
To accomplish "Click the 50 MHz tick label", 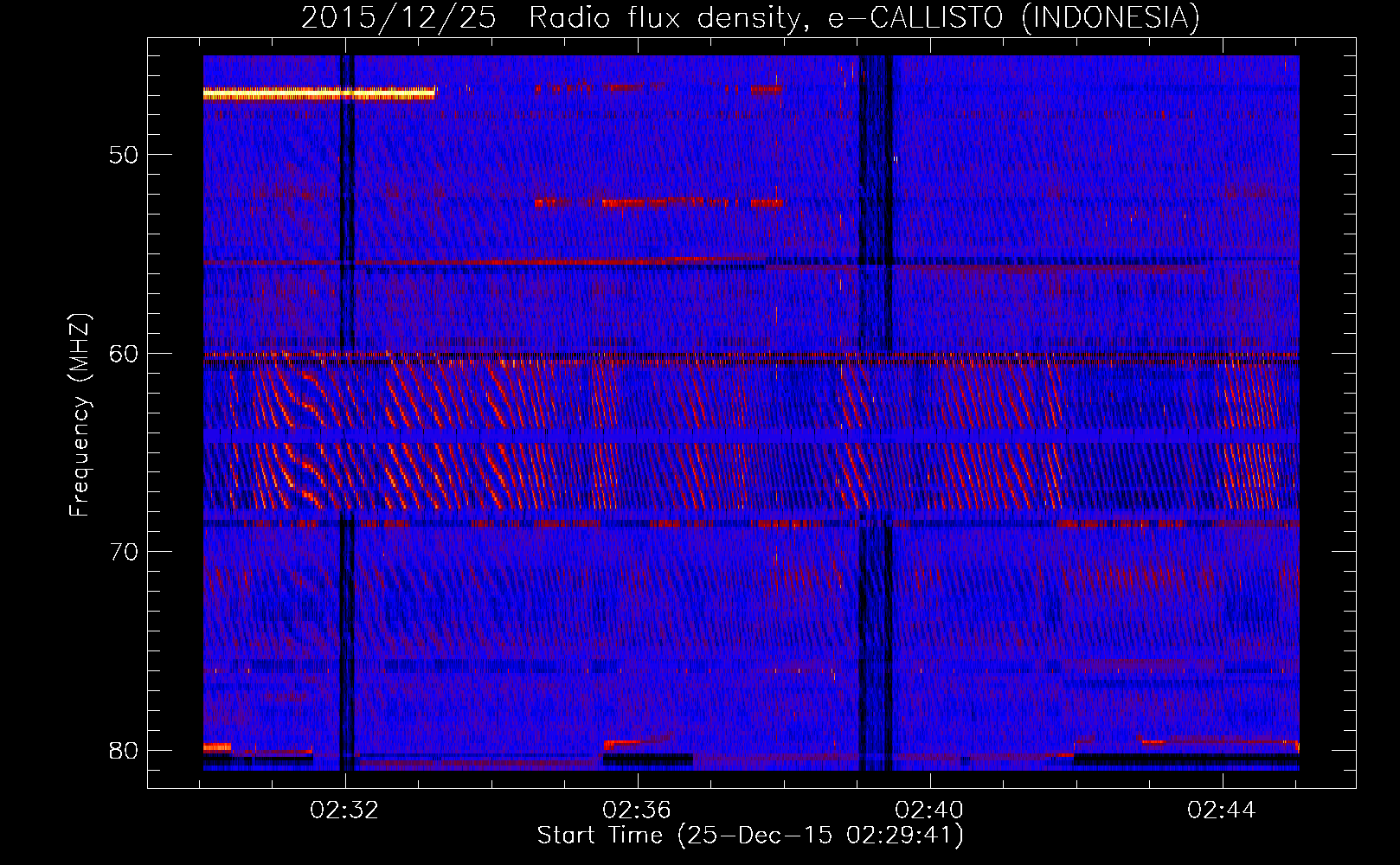I will click(x=124, y=155).
